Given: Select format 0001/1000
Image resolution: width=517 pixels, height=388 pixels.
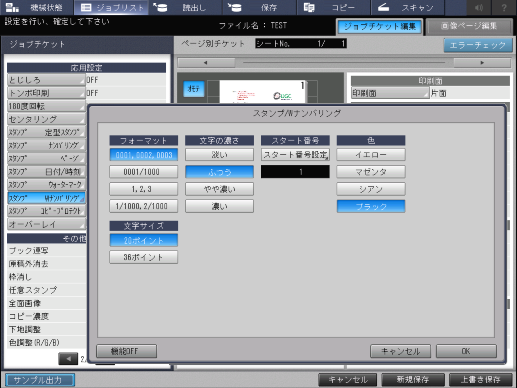Looking at the screenshot, I should click(x=143, y=172).
